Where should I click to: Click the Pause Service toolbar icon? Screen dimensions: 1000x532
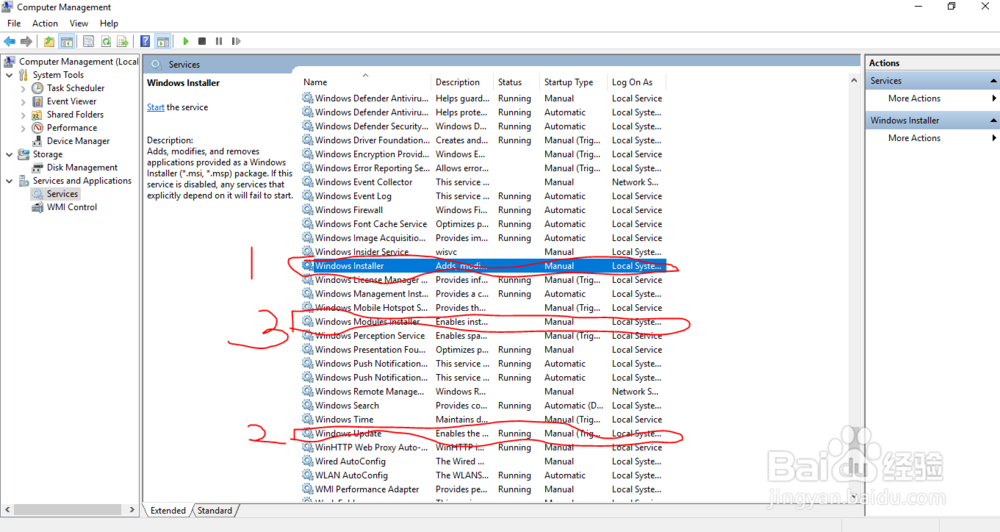(x=219, y=41)
